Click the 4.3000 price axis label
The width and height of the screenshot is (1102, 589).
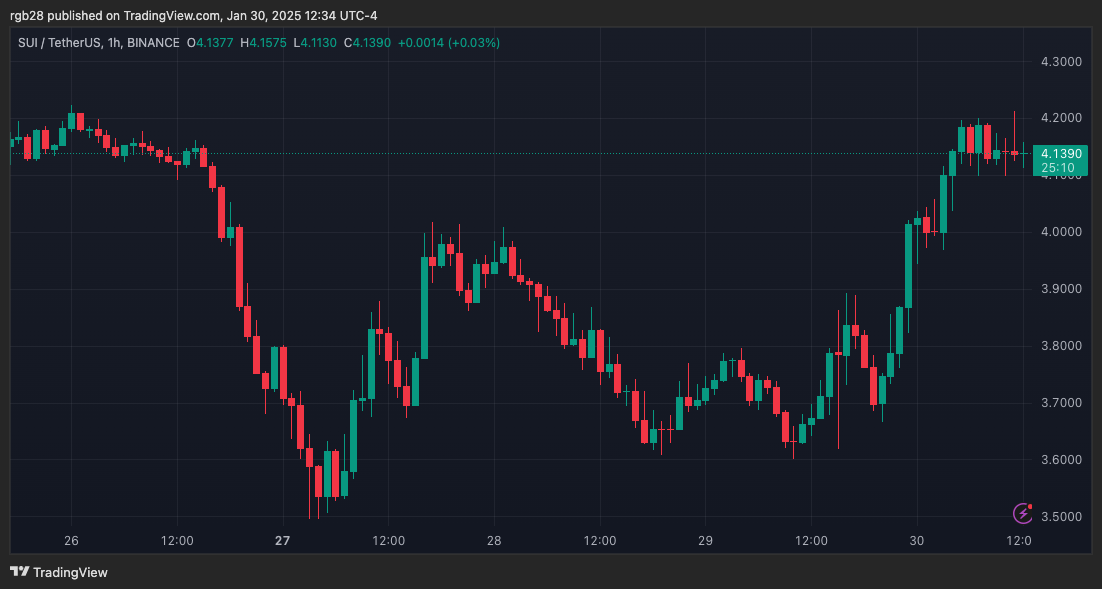pyautogui.click(x=1061, y=62)
